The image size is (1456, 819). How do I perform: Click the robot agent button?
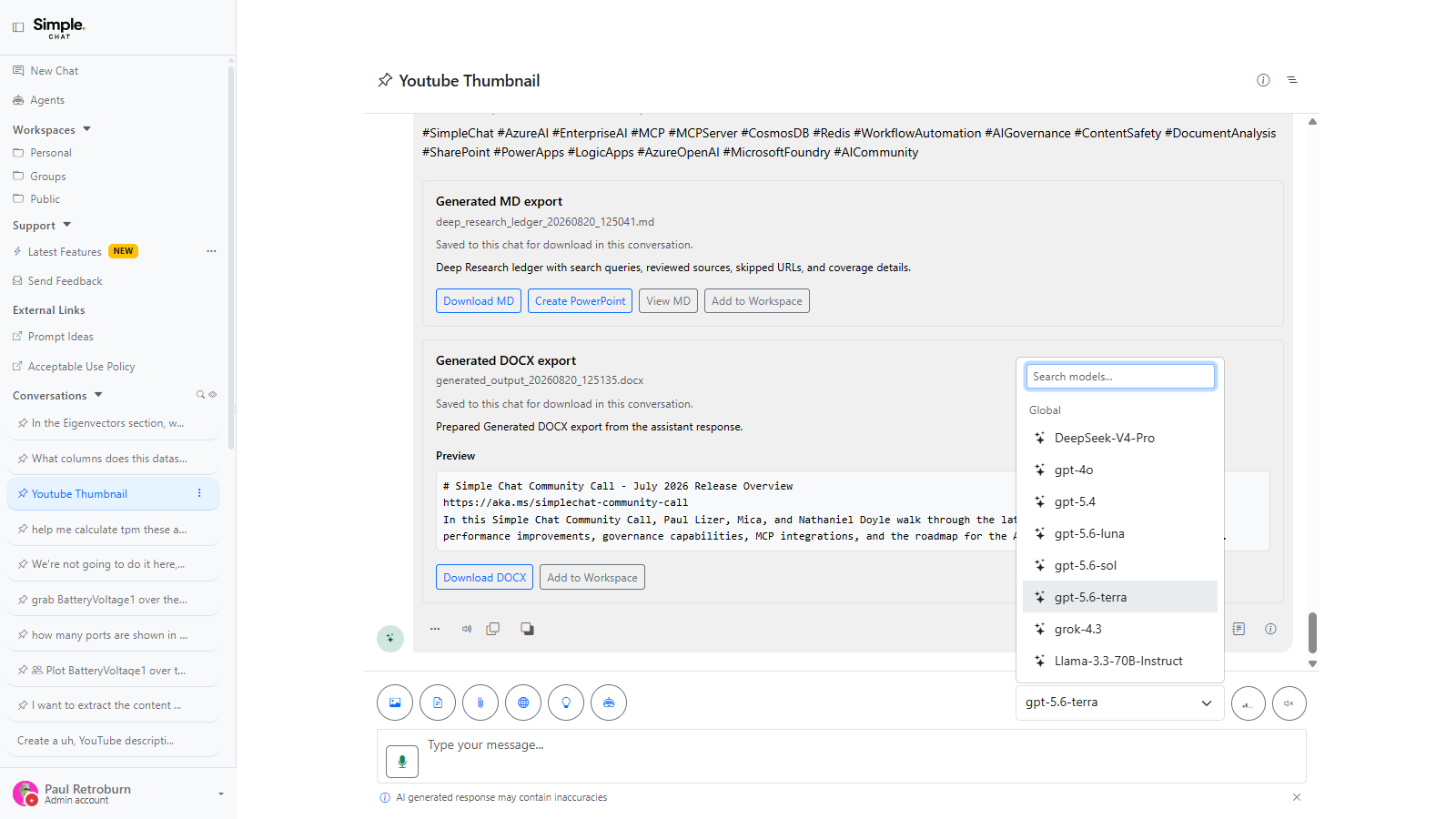[609, 703]
